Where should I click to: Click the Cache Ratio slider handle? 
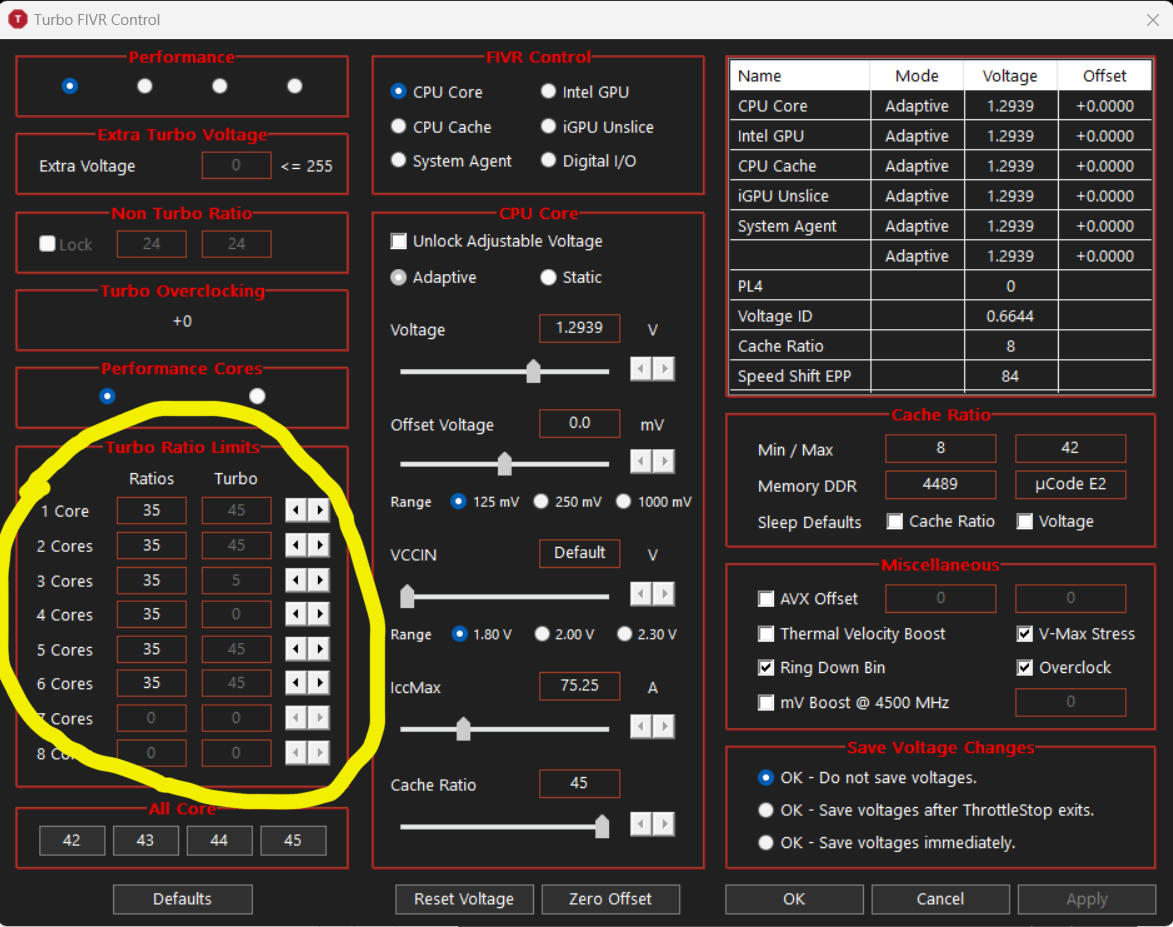pyautogui.click(x=601, y=826)
